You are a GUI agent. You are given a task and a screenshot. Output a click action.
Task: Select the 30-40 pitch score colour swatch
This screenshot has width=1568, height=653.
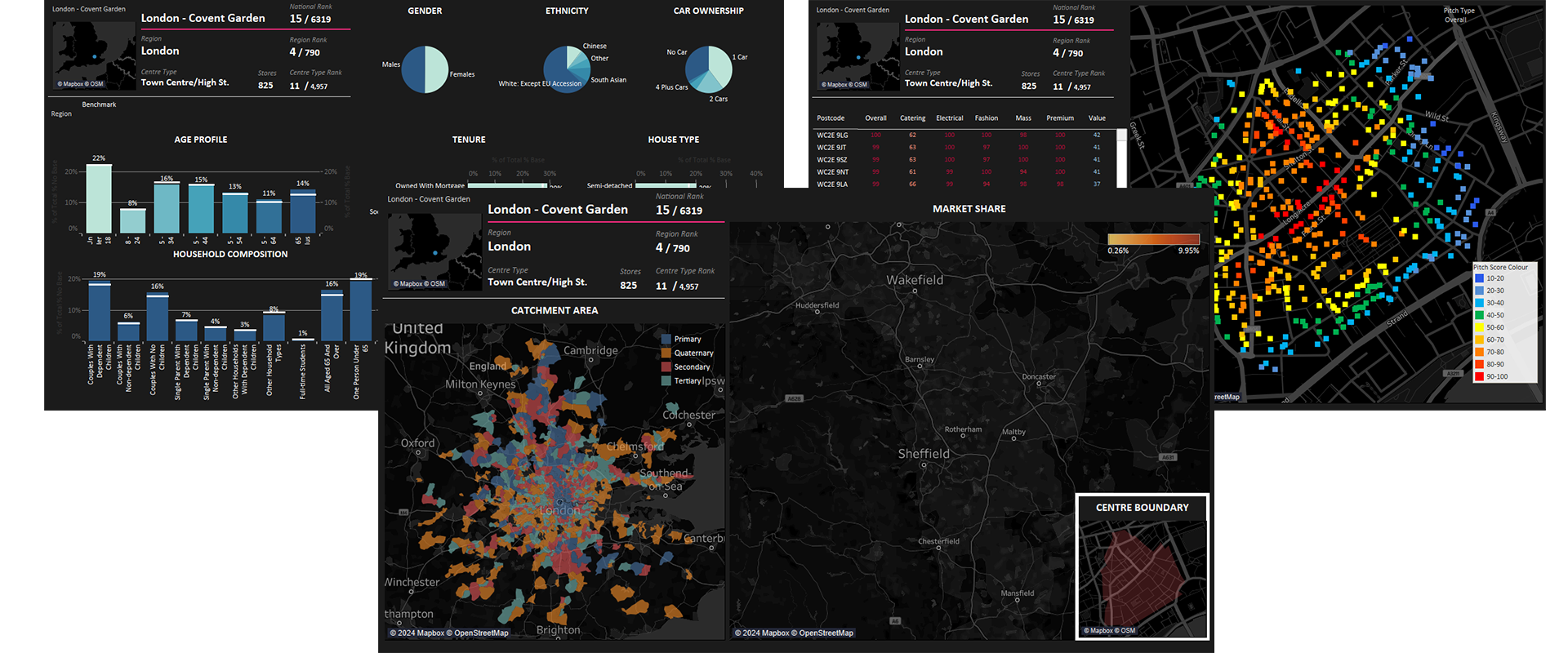pos(1479,303)
